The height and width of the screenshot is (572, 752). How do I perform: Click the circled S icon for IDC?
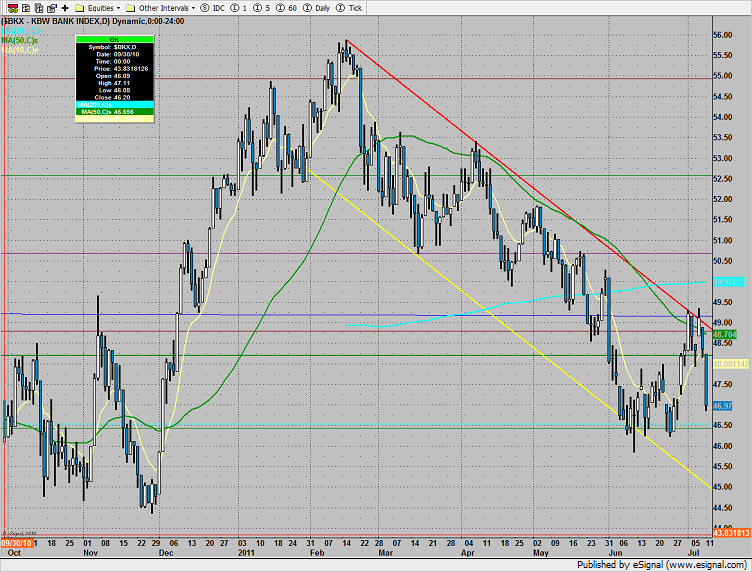[205, 8]
